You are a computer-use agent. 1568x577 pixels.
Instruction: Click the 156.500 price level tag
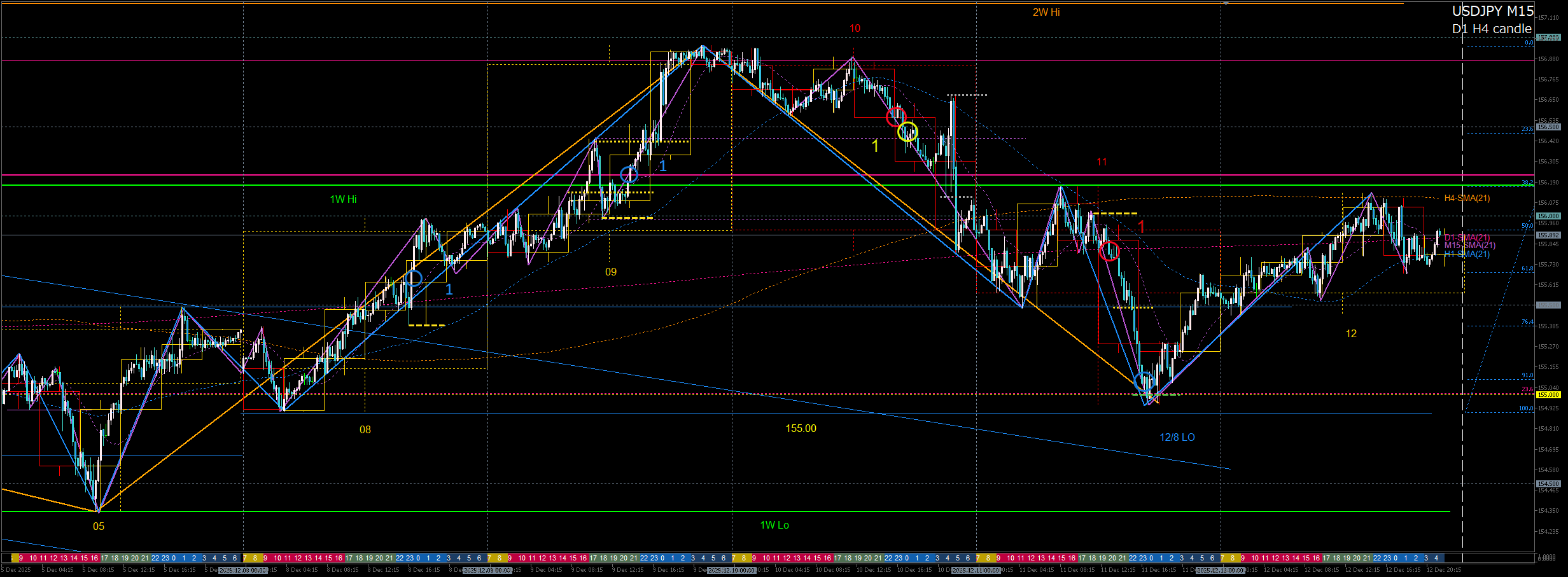click(1548, 127)
